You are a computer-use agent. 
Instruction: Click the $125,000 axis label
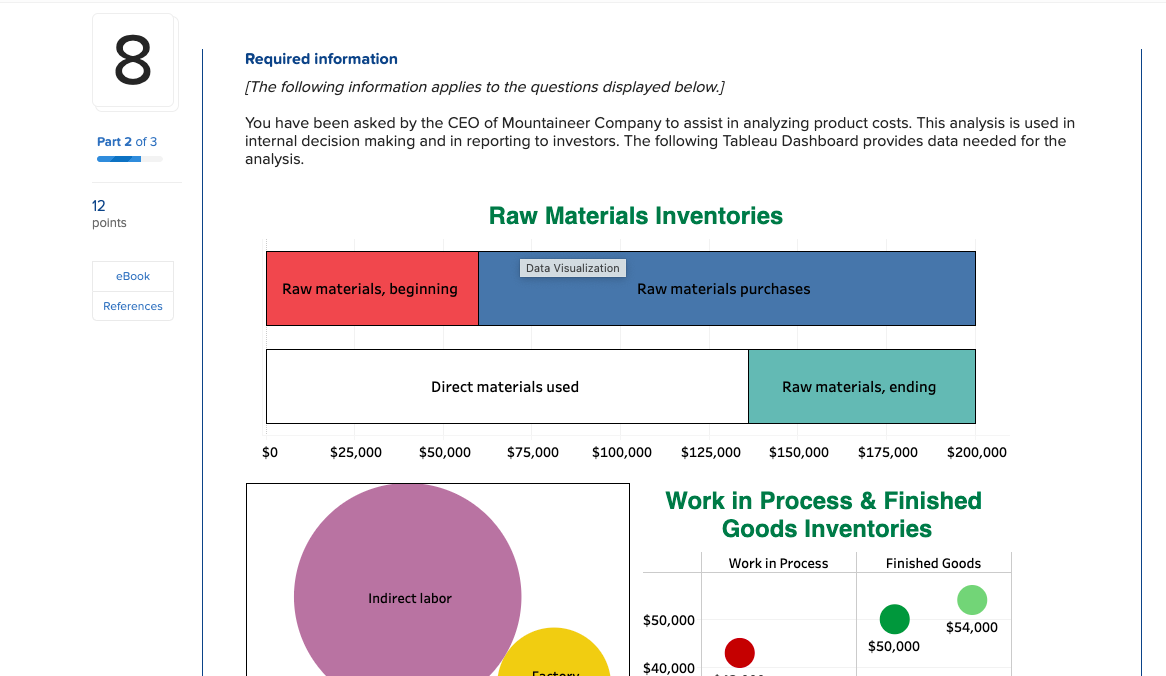711,452
